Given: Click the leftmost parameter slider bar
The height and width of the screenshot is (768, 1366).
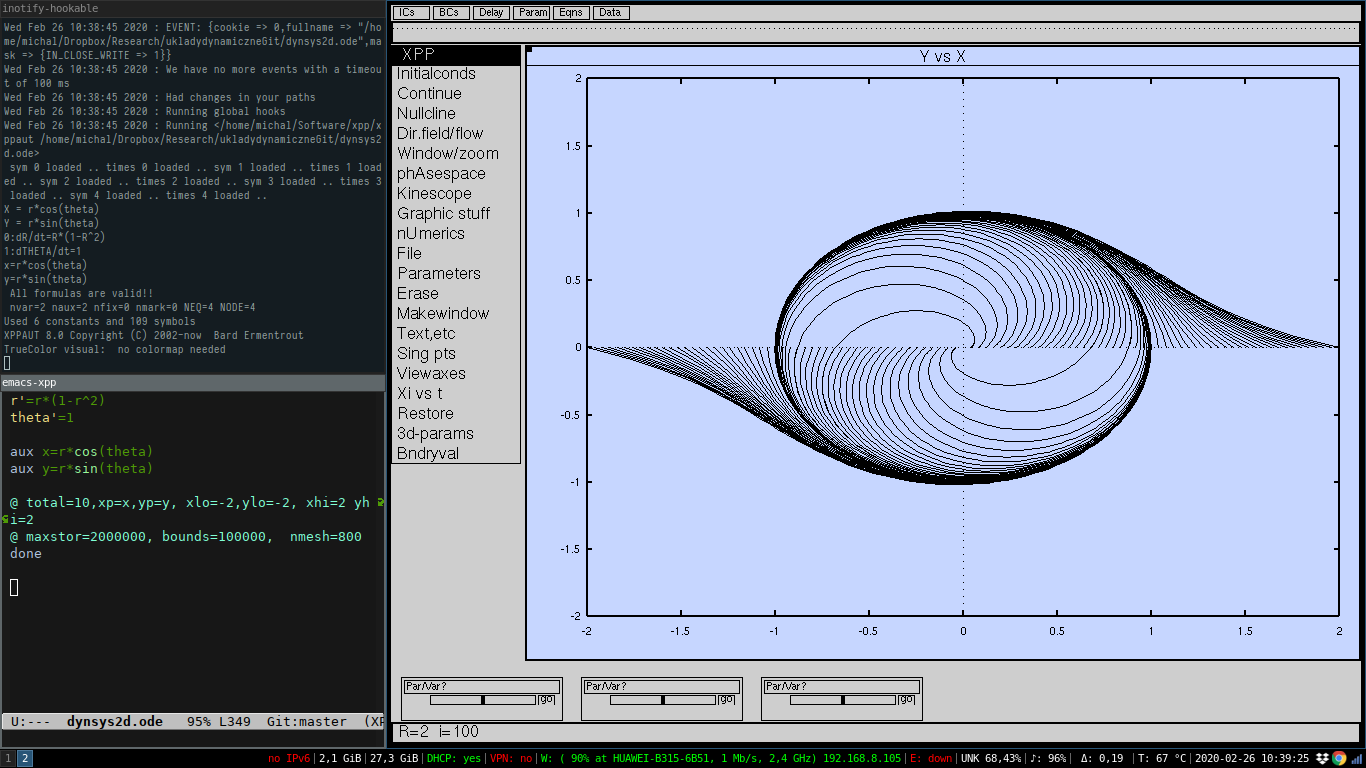Looking at the screenshot, I should point(483,700).
